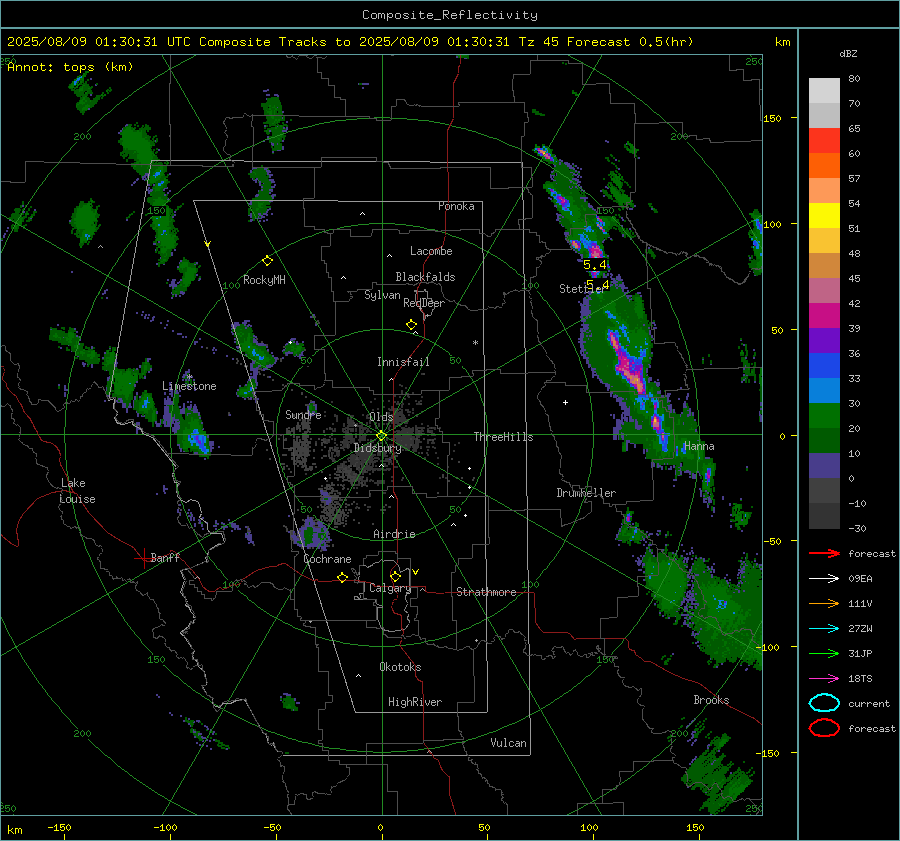Click the Limestone label
Image resolution: width=900 pixels, height=841 pixels.
click(x=189, y=386)
